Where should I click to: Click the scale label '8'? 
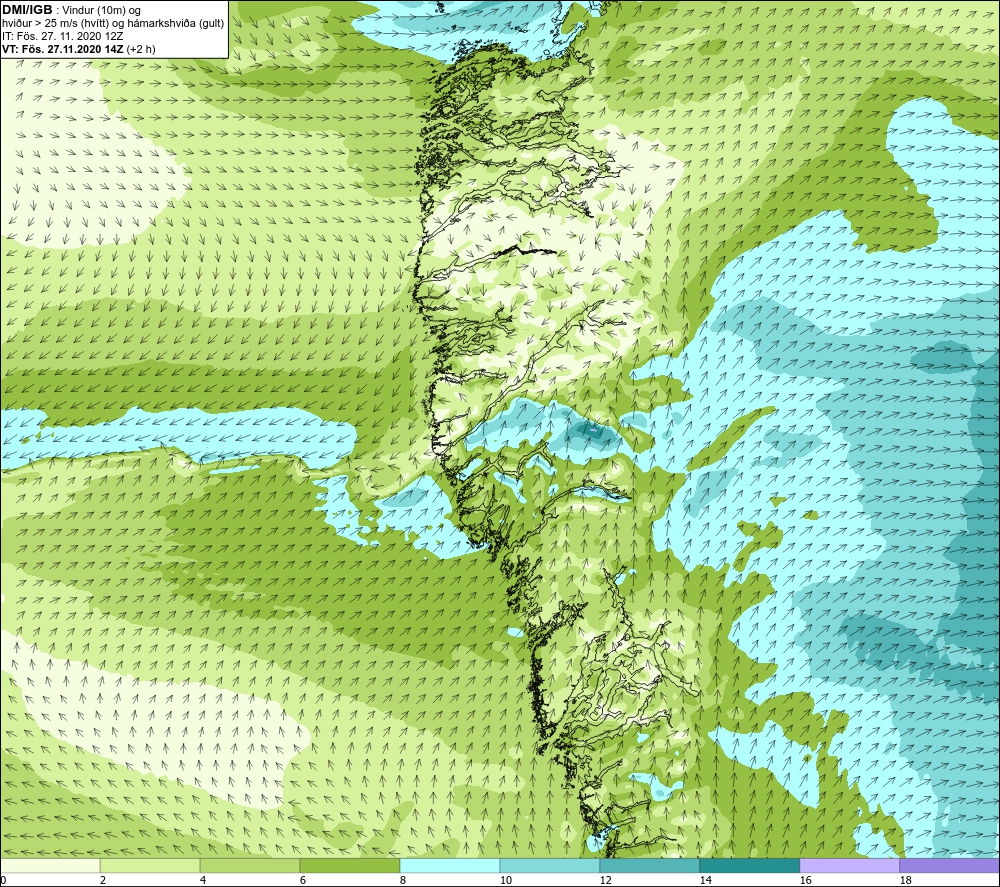pos(402,880)
